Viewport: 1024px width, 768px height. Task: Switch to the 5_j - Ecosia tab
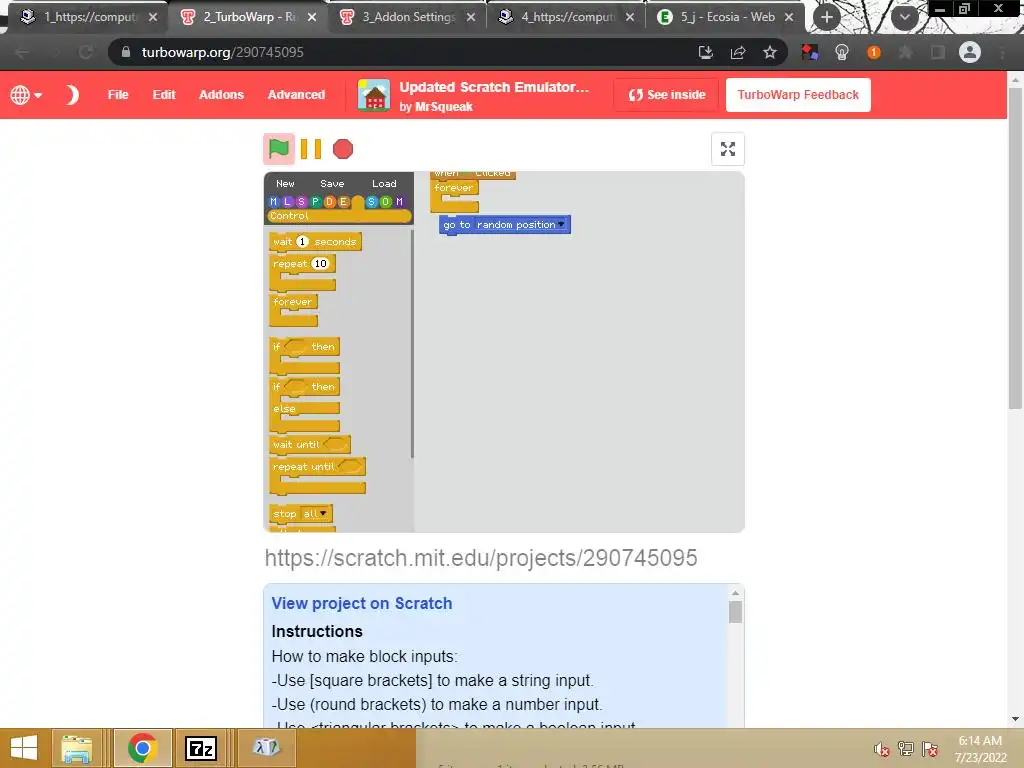(x=727, y=17)
